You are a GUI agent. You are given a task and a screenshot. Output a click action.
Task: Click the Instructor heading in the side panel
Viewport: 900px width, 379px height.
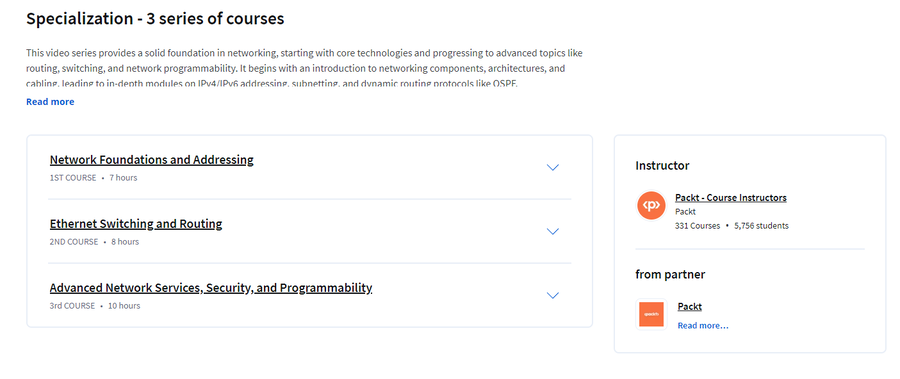pyautogui.click(x=662, y=166)
